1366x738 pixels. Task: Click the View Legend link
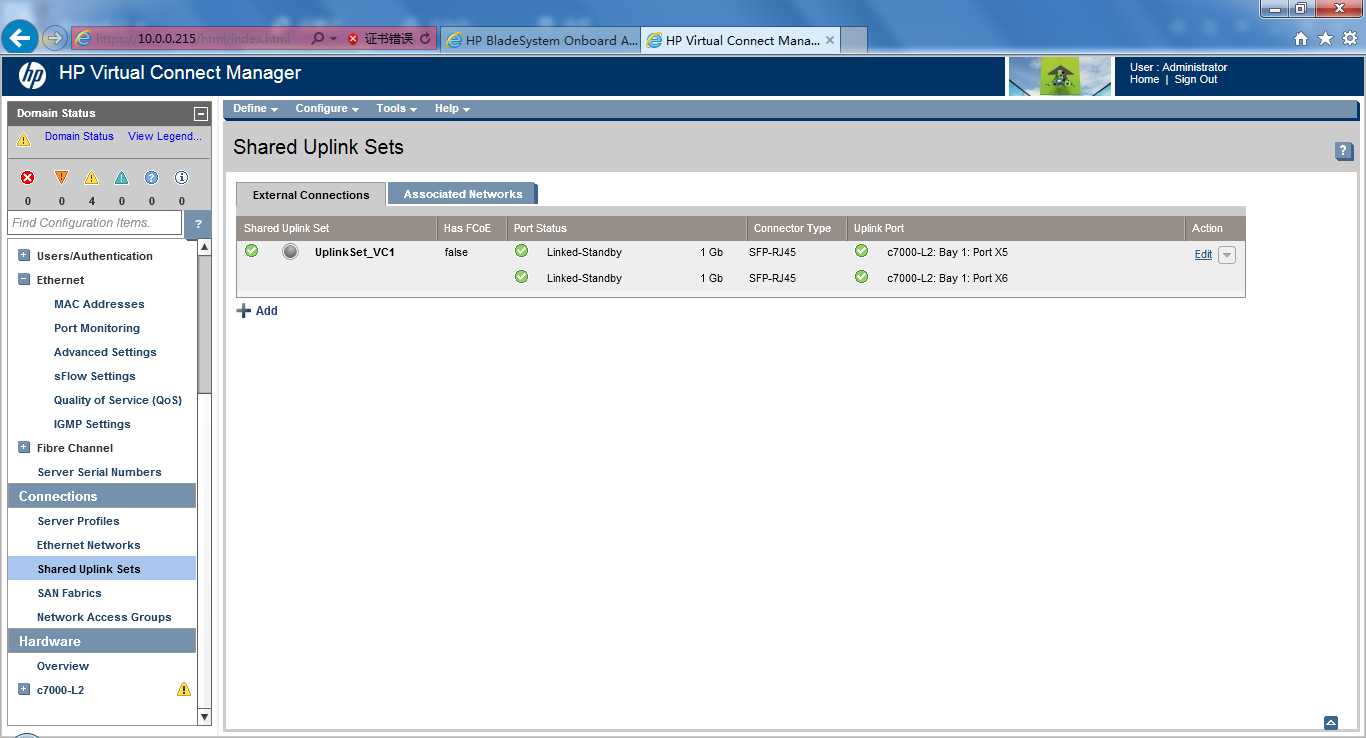pyautogui.click(x=165, y=137)
